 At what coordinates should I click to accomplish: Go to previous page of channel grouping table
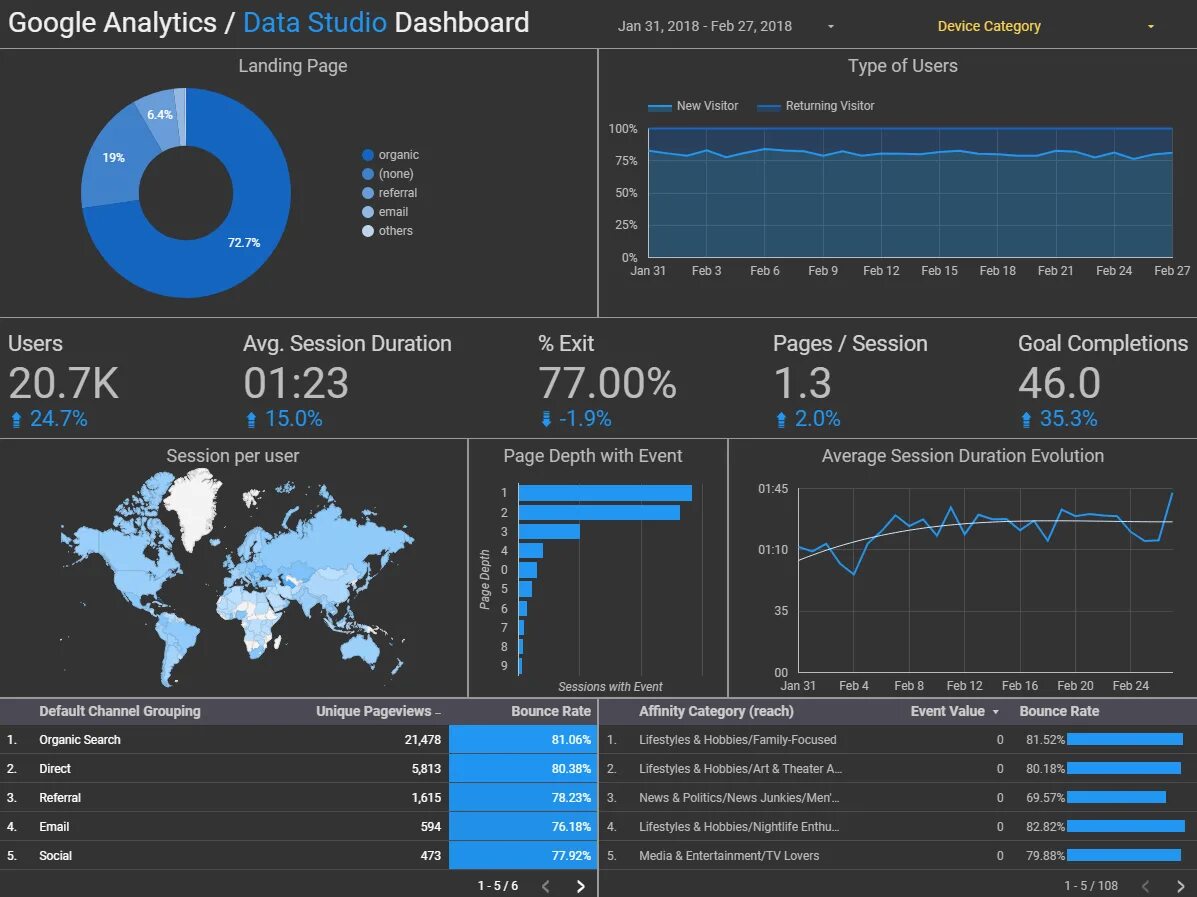click(x=546, y=886)
